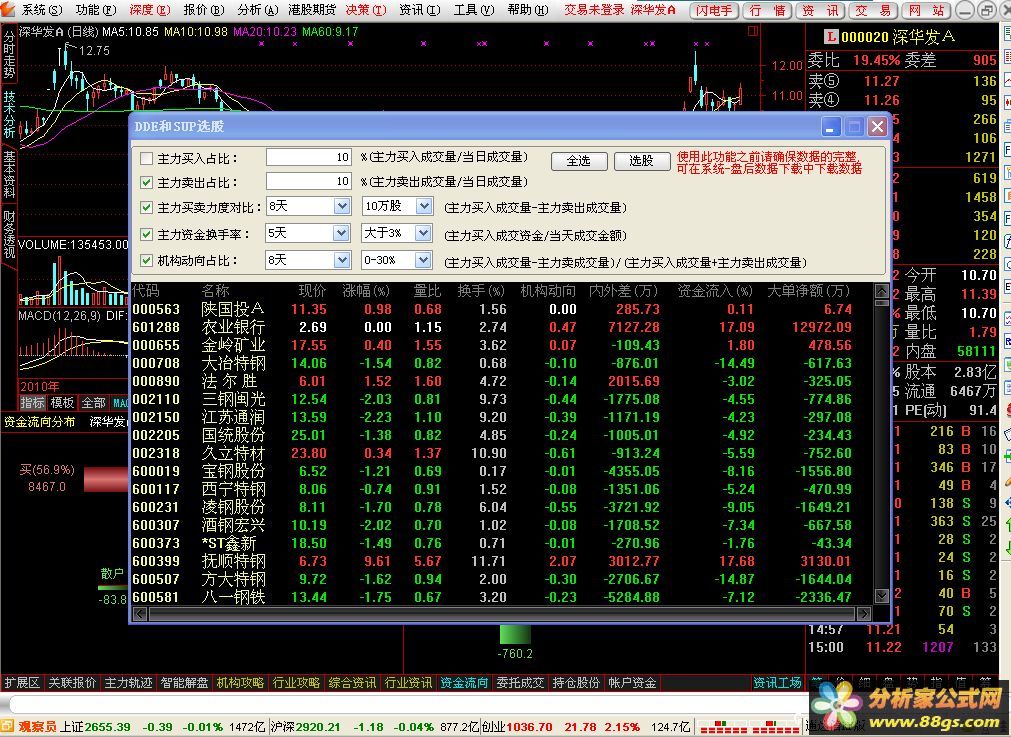Open the 8天 dropdown for 主力买卖力度对比
1011x737 pixels.
342,206
